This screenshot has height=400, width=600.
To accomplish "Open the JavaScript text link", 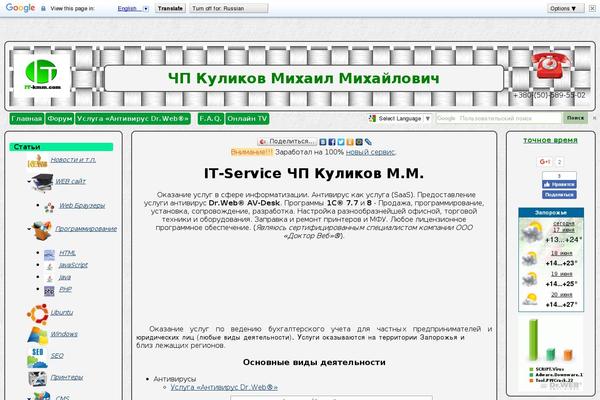I will 73,265.
